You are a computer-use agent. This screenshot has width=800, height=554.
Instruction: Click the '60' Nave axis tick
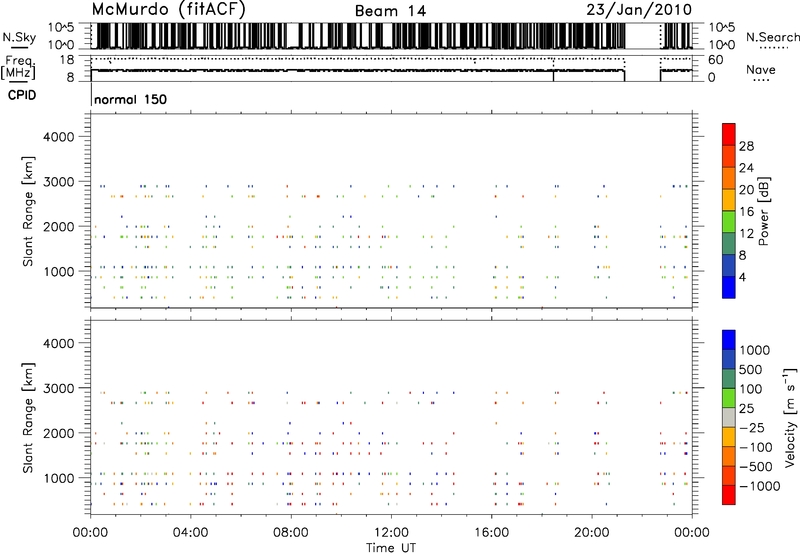point(715,60)
